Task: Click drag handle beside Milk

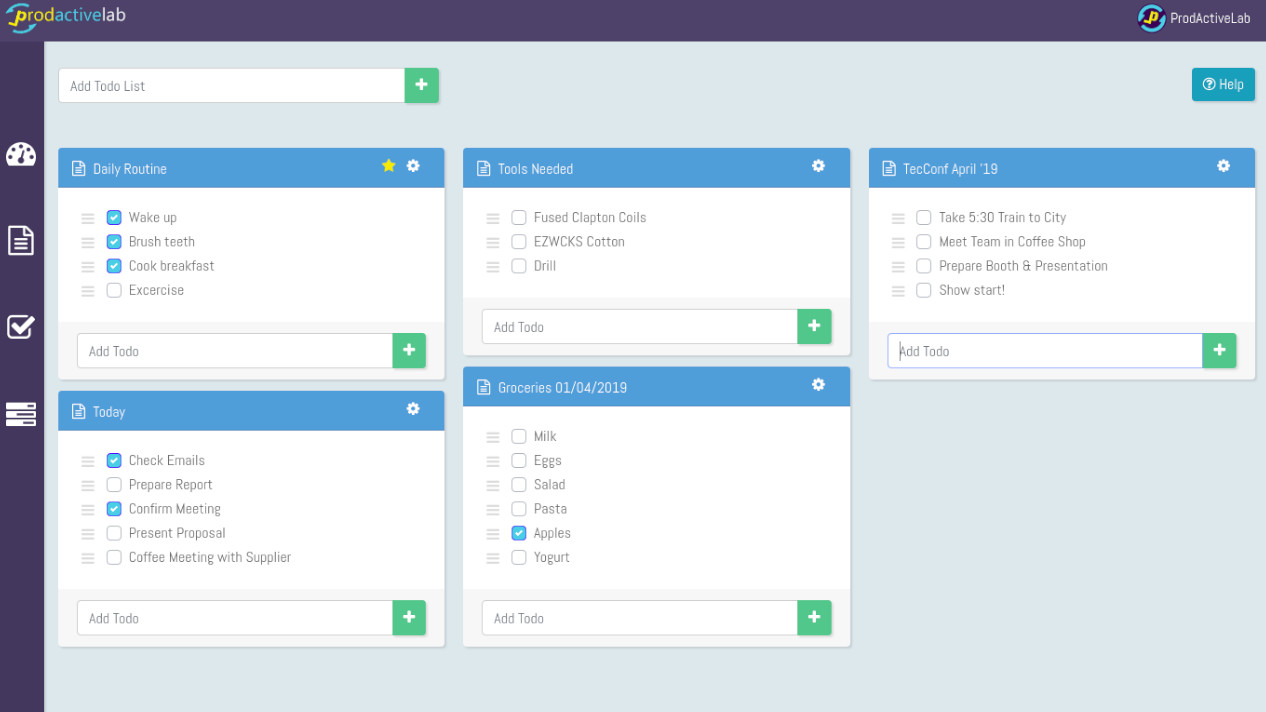Action: (x=493, y=437)
